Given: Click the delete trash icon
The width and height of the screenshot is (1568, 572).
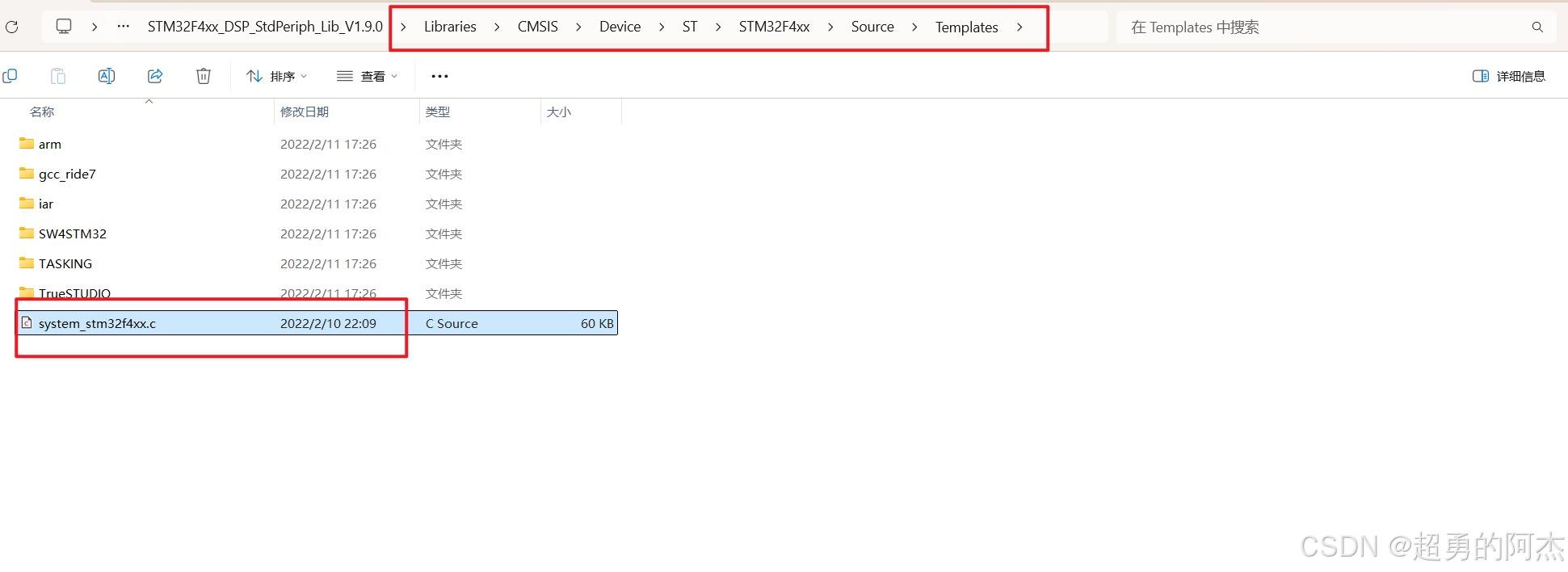Looking at the screenshot, I should [204, 76].
